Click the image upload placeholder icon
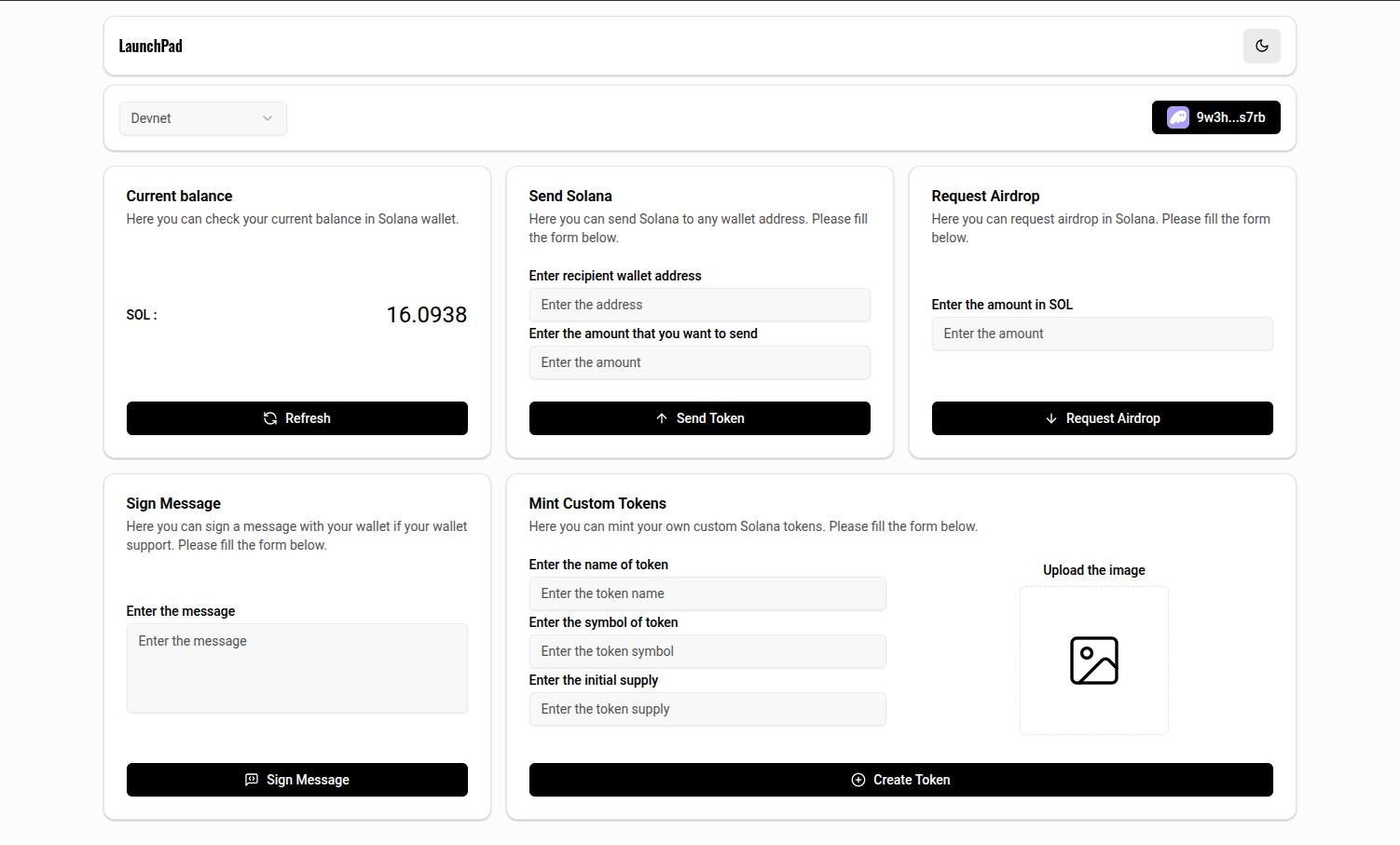 [1093, 661]
